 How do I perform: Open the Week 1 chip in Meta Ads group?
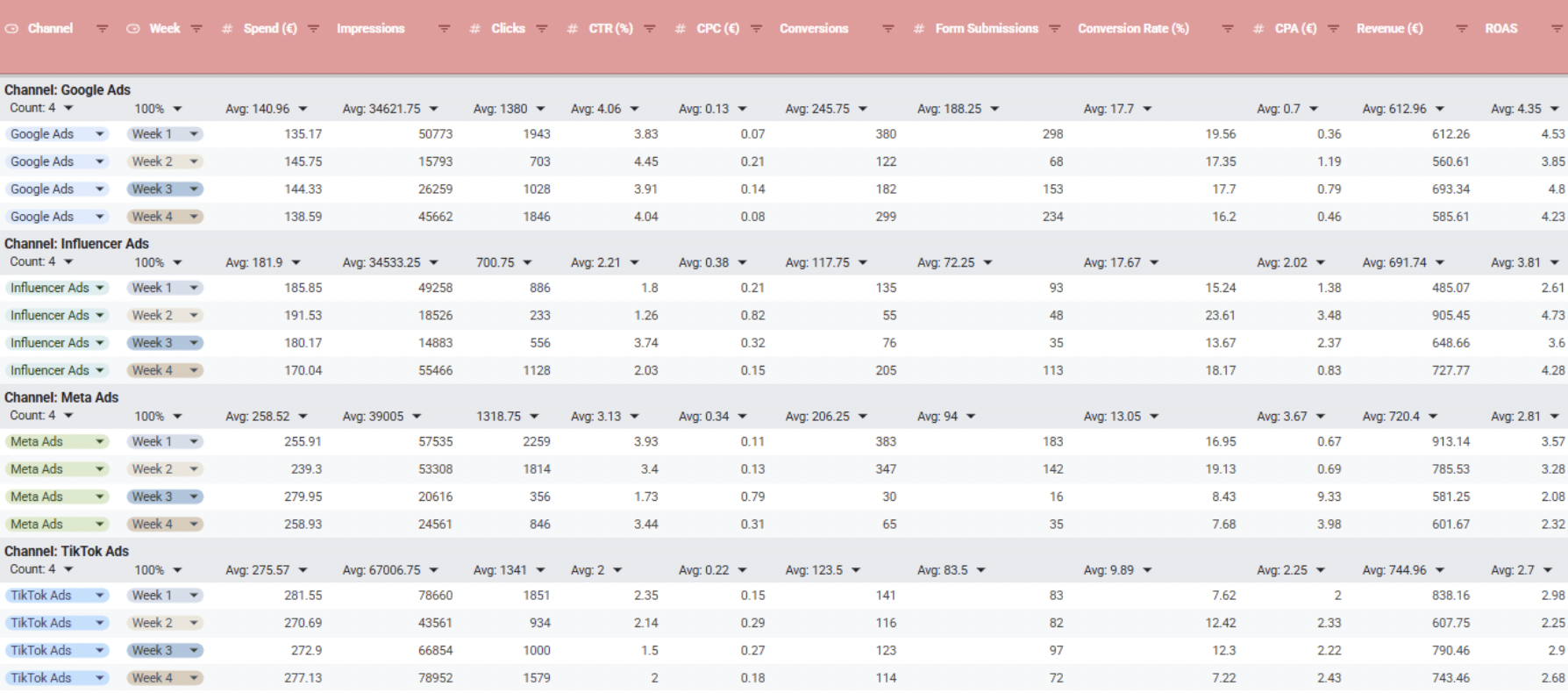[x=165, y=441]
